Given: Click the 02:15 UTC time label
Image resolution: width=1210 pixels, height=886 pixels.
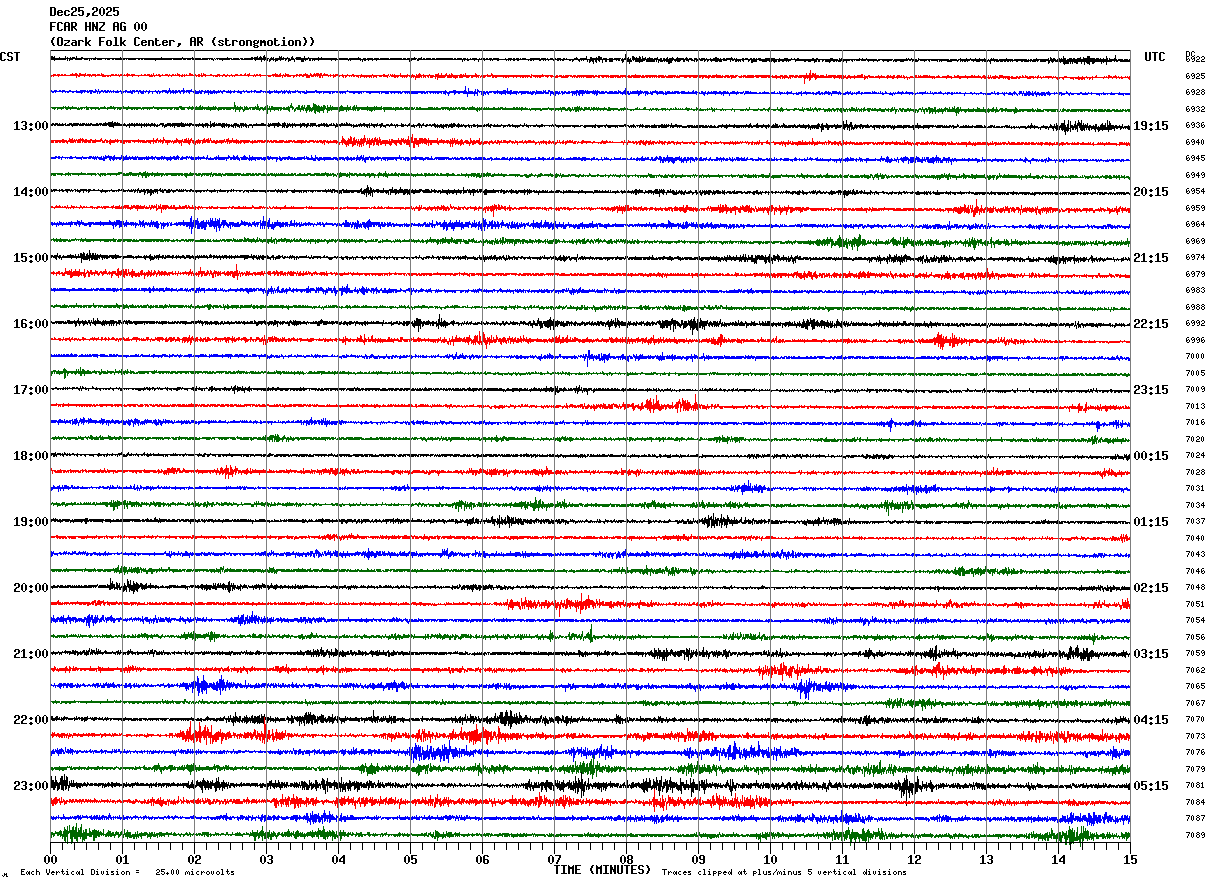Looking at the screenshot, I should coord(1151,588).
